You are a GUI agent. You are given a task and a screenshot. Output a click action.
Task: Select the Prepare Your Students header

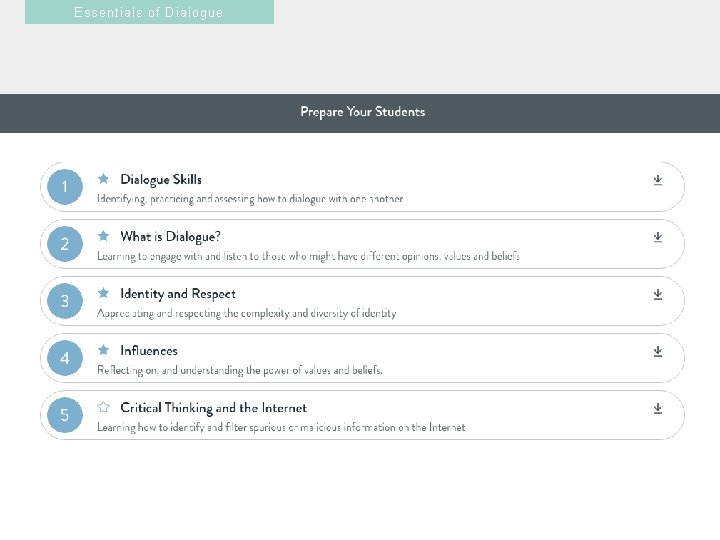(x=363, y=112)
